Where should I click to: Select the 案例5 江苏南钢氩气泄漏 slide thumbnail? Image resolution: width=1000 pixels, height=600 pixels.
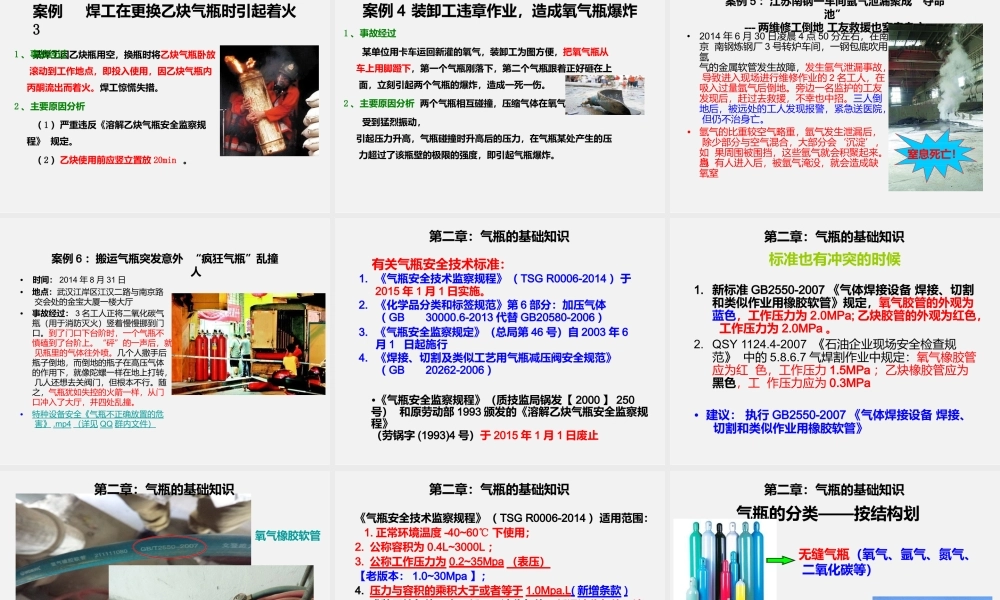tap(835, 106)
